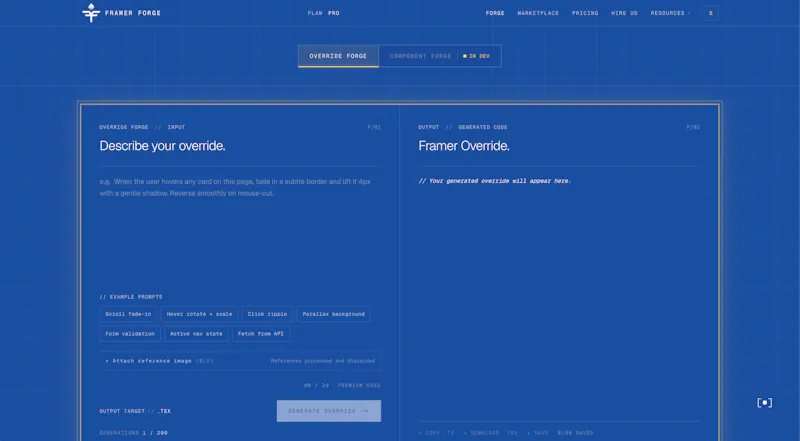The image size is (800, 441).
Task: Choose the 'Parallax background' example prompt
Action: 334,314
